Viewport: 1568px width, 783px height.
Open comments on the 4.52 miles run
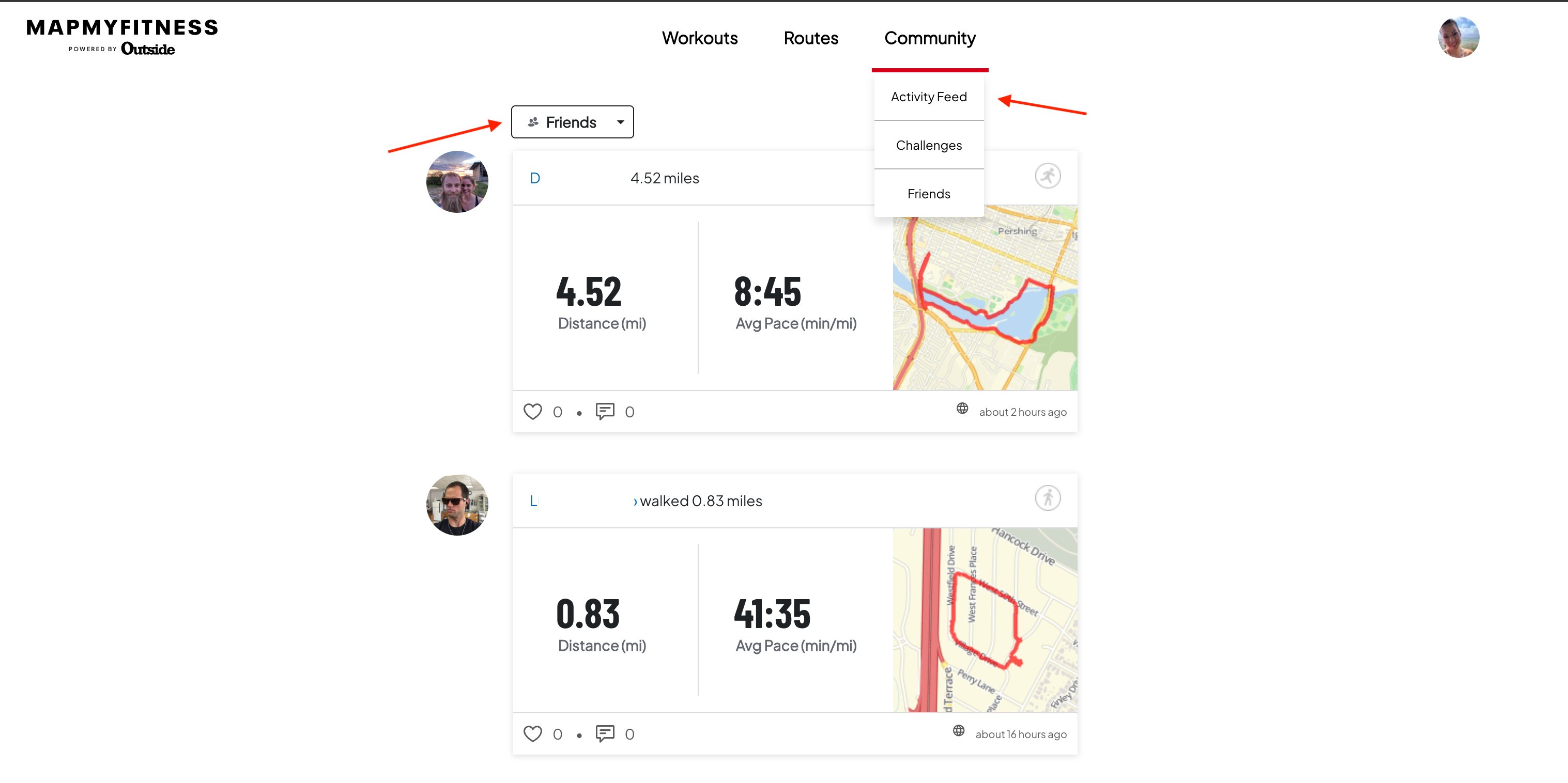click(x=605, y=411)
